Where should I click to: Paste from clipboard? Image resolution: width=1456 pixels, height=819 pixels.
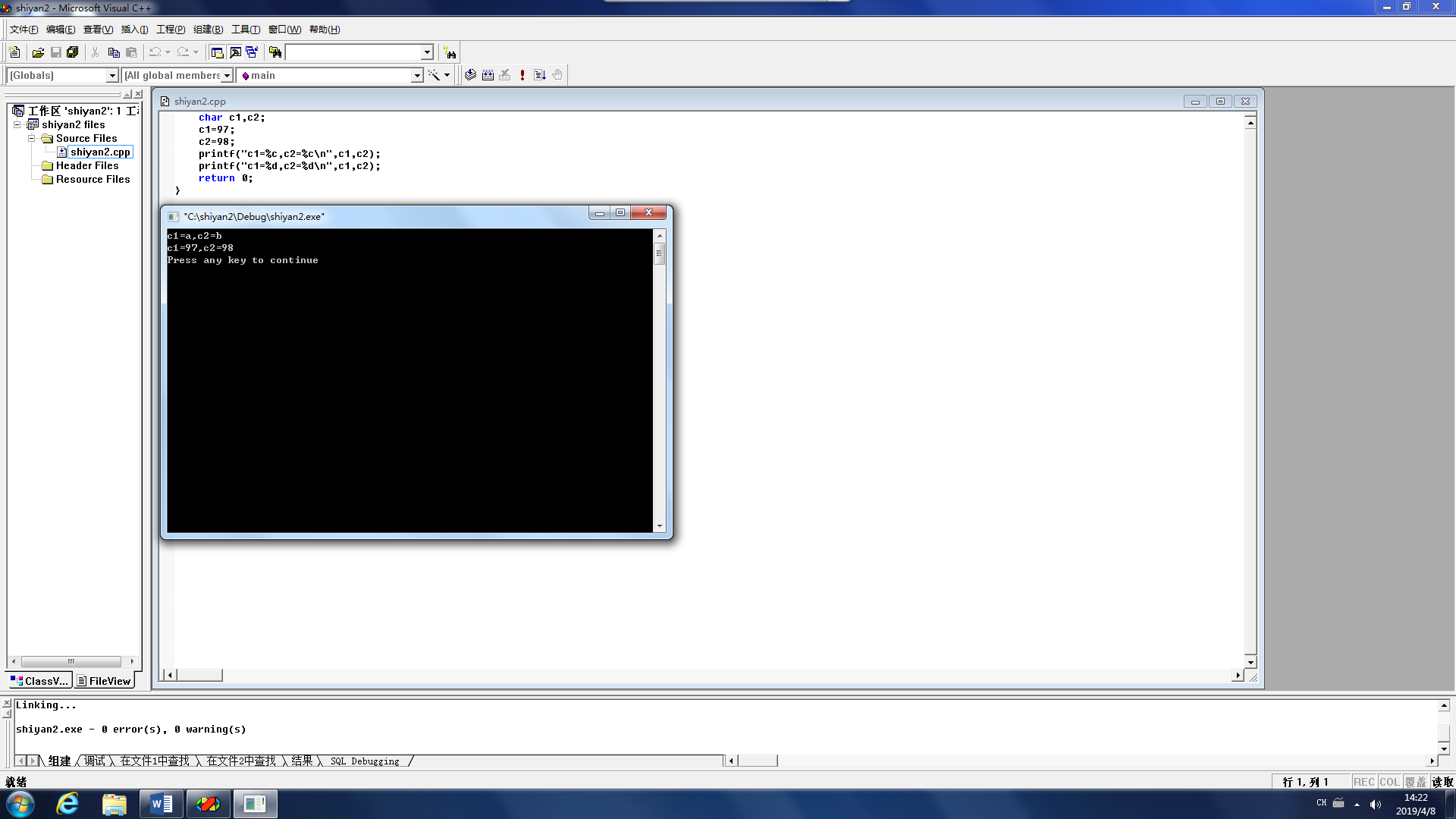[131, 52]
